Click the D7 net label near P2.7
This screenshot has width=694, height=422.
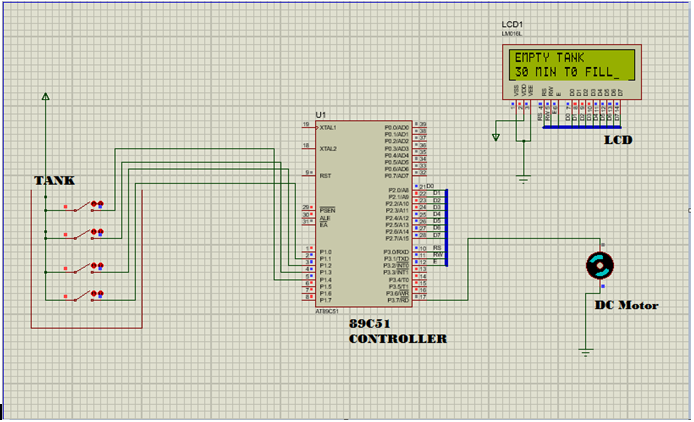tap(437, 235)
